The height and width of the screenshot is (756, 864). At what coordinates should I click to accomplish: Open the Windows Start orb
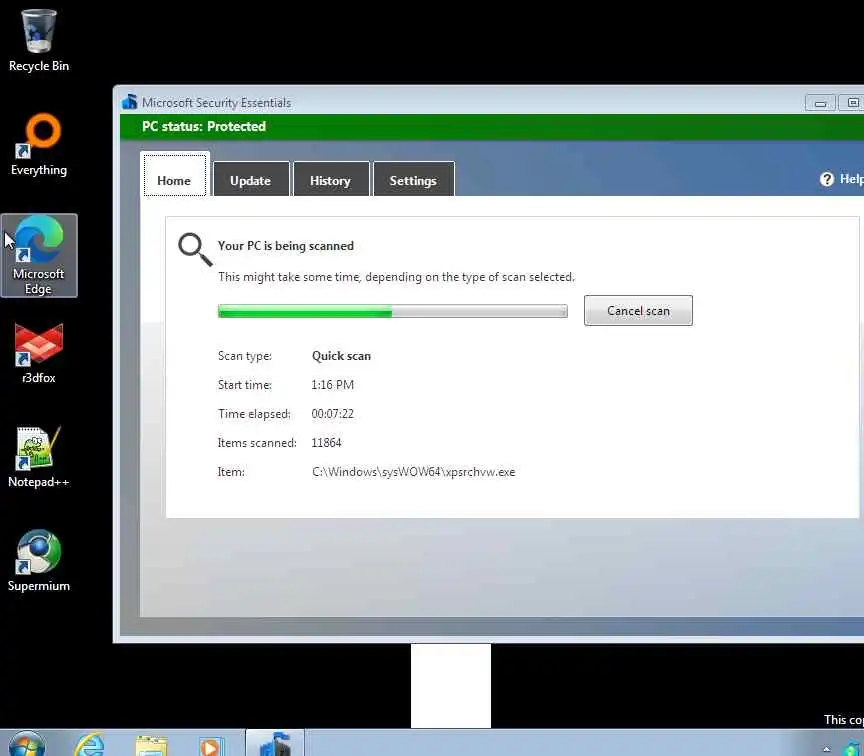pyautogui.click(x=26, y=744)
